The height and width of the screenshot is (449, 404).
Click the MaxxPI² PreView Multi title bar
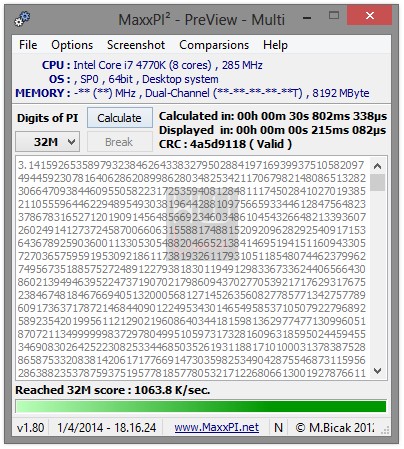tap(202, 20)
